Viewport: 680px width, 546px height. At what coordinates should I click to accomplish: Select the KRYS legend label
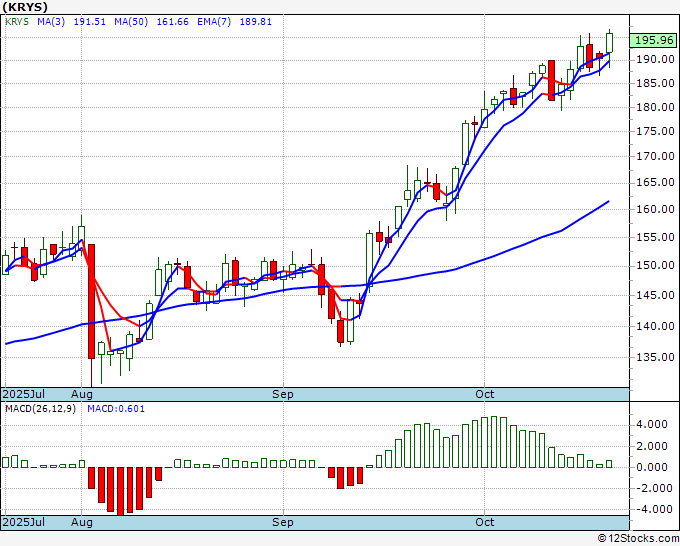[x=17, y=22]
